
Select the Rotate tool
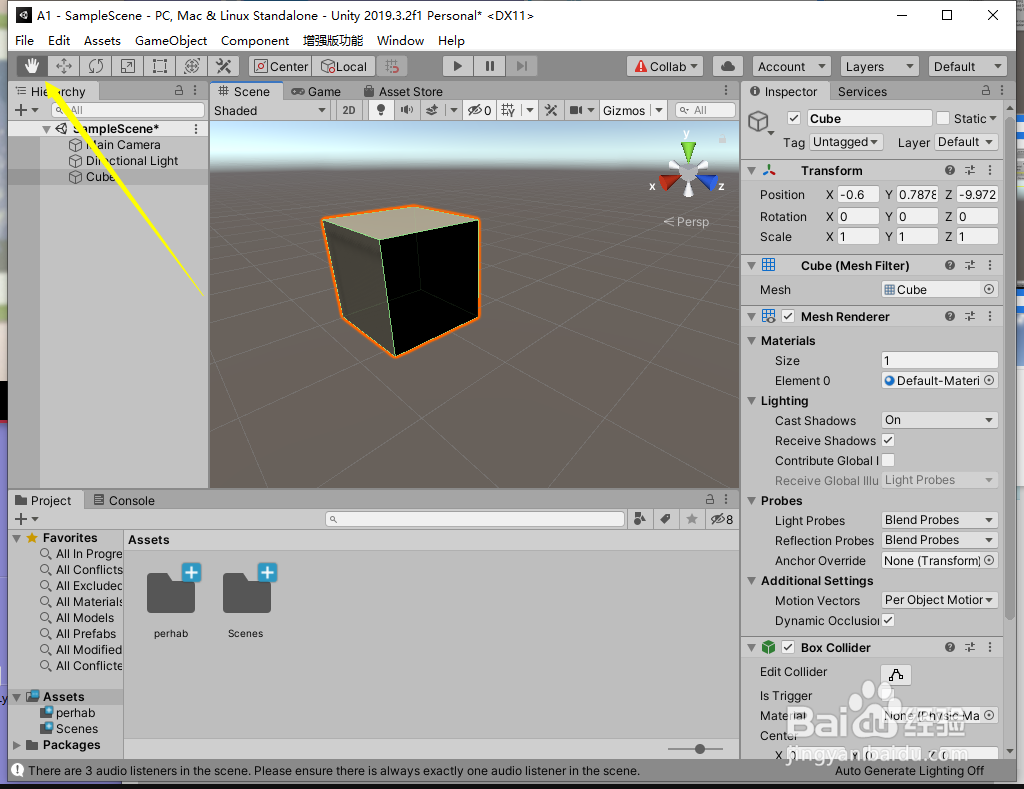tap(95, 66)
